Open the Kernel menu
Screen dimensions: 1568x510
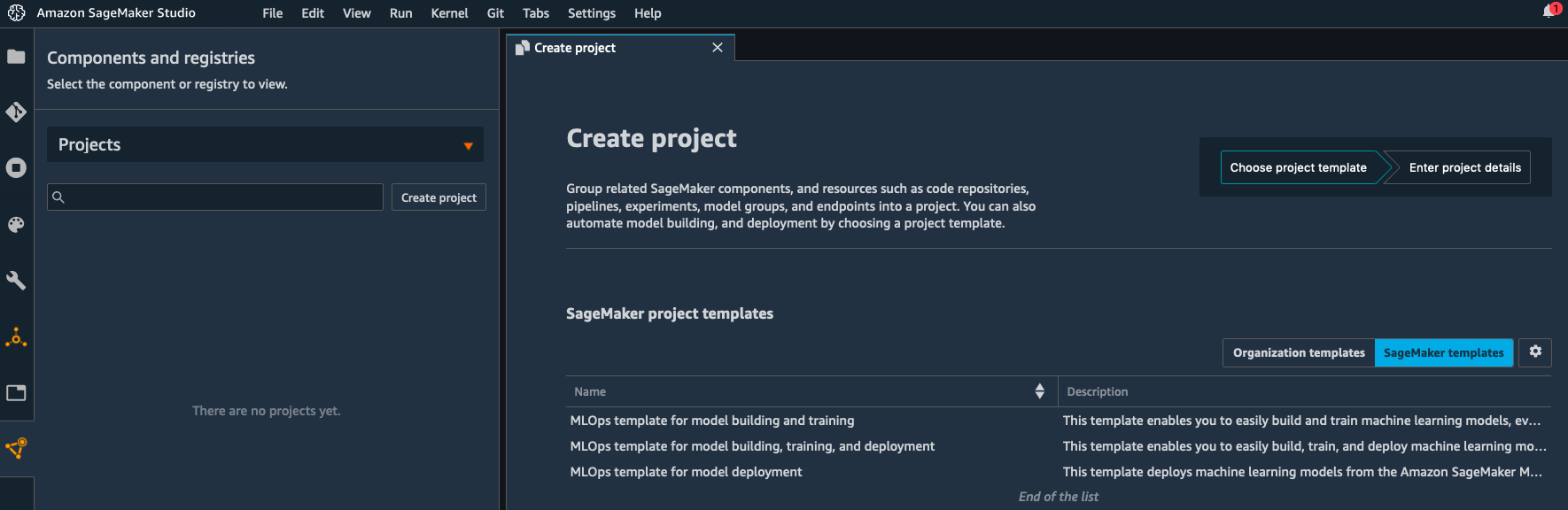(449, 13)
